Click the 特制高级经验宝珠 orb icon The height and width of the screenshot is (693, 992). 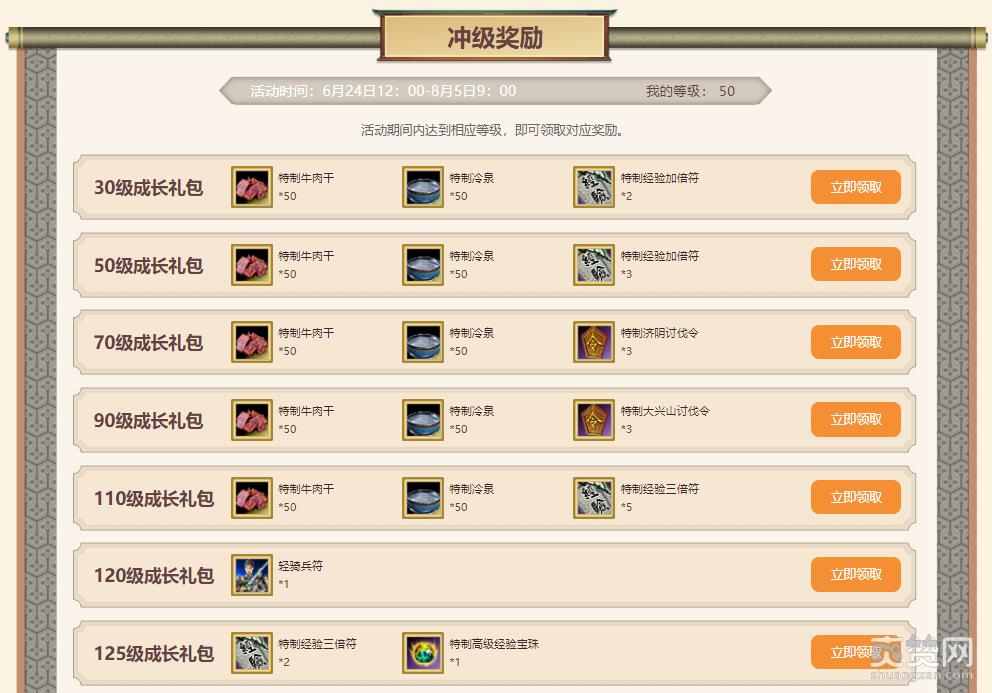click(423, 652)
